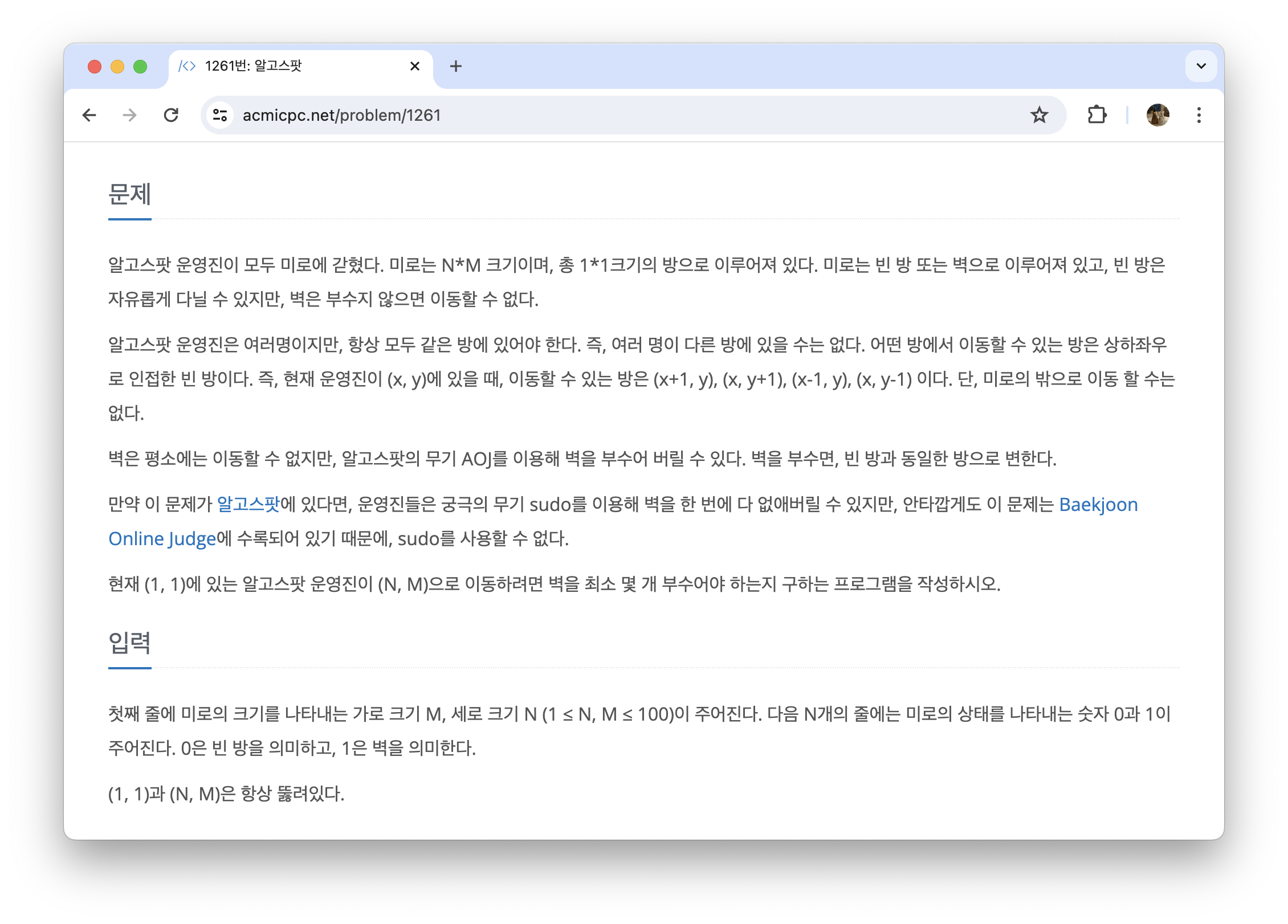
Task: Open the profile avatar menu
Action: [1157, 115]
